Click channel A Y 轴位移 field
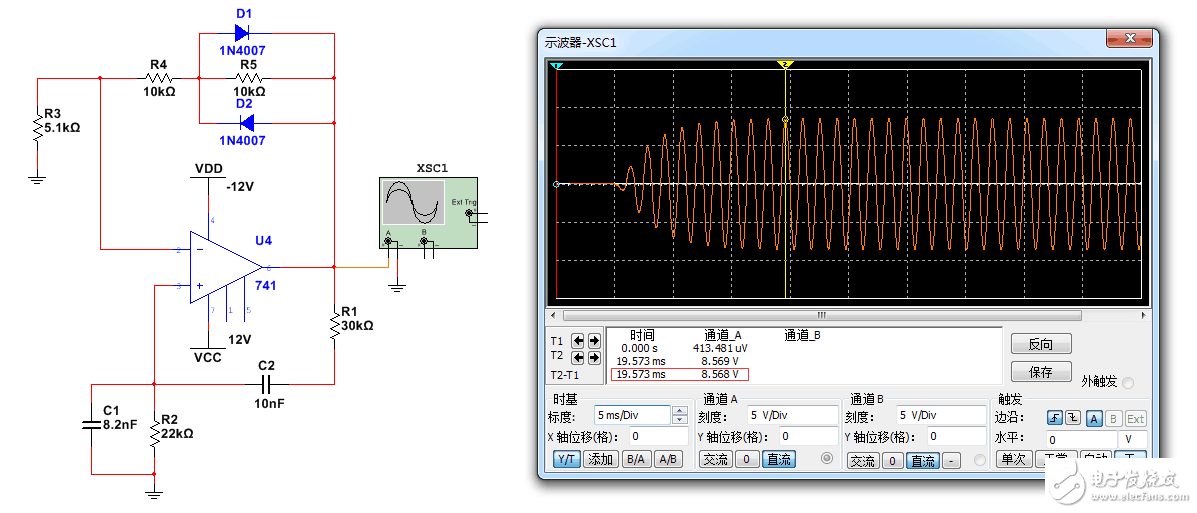 click(808, 437)
